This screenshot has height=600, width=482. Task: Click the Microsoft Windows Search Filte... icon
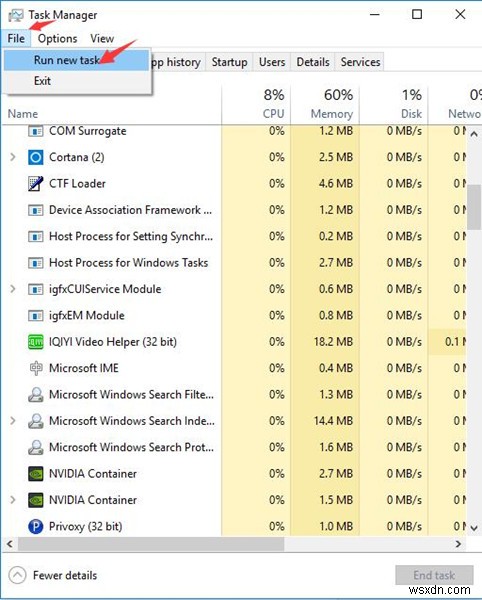tap(36, 395)
